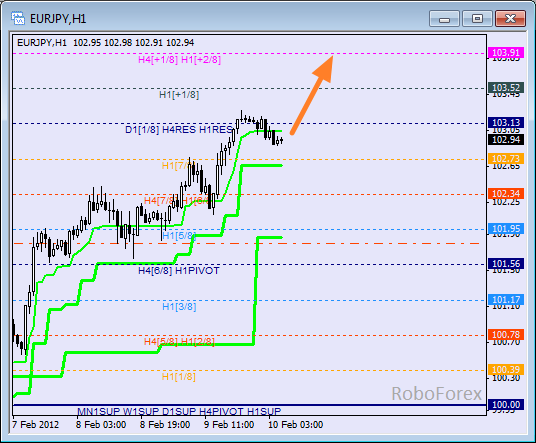Select the 101.17 blue price label
Viewport: 536px width, 443px height.
506,300
